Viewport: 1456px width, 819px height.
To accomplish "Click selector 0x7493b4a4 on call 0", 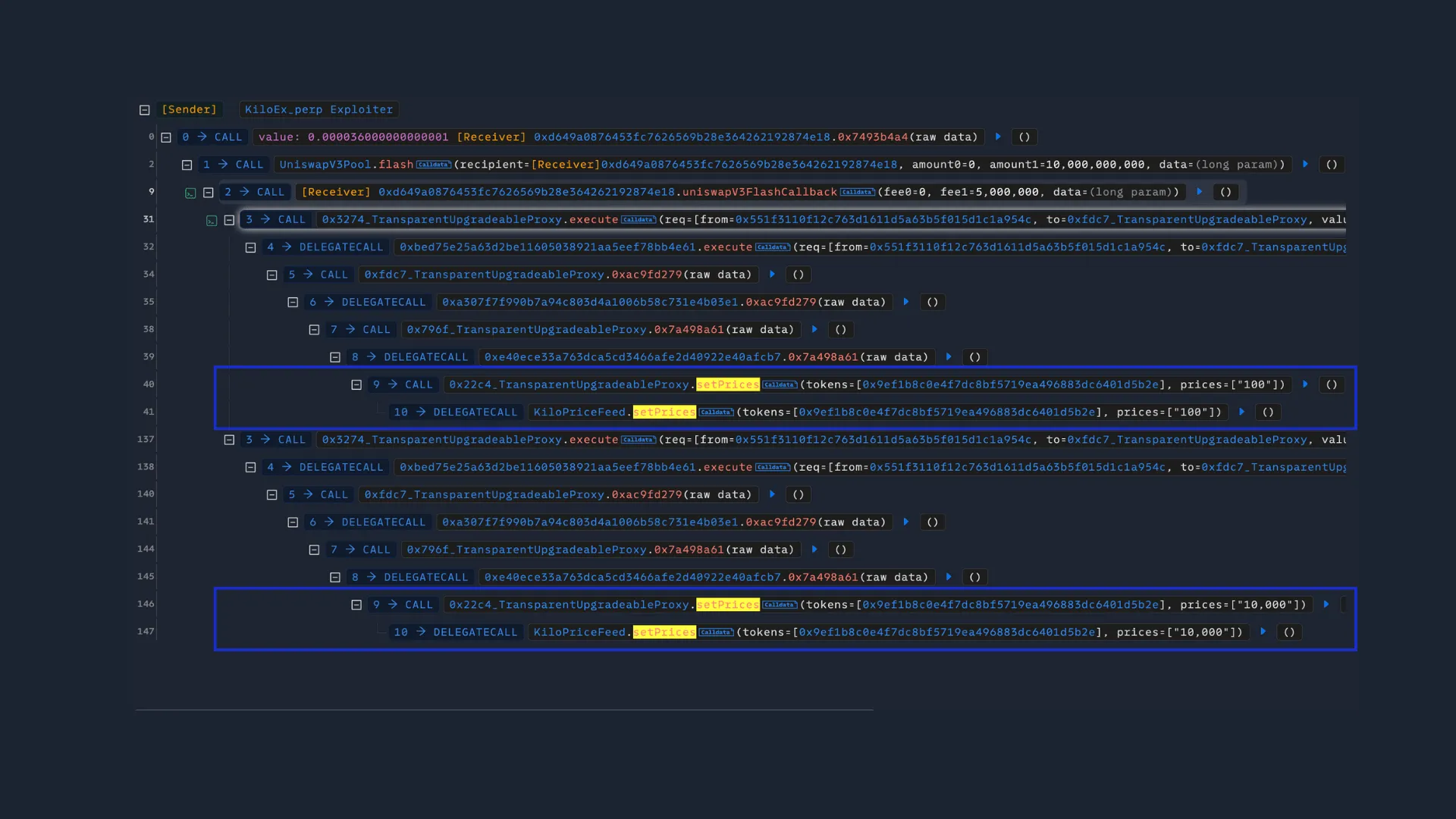I will [x=873, y=137].
